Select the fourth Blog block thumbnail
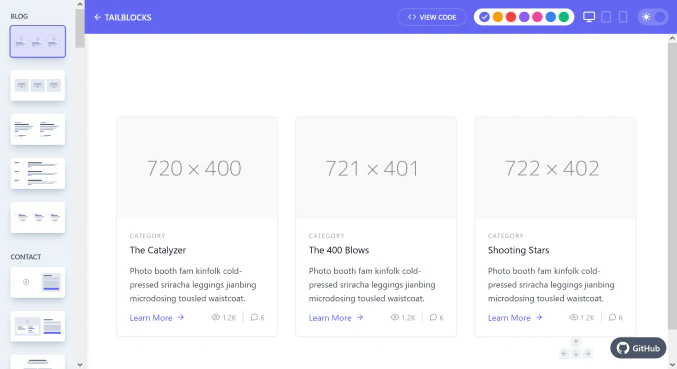Screen dimensions: 677x369 (38, 173)
